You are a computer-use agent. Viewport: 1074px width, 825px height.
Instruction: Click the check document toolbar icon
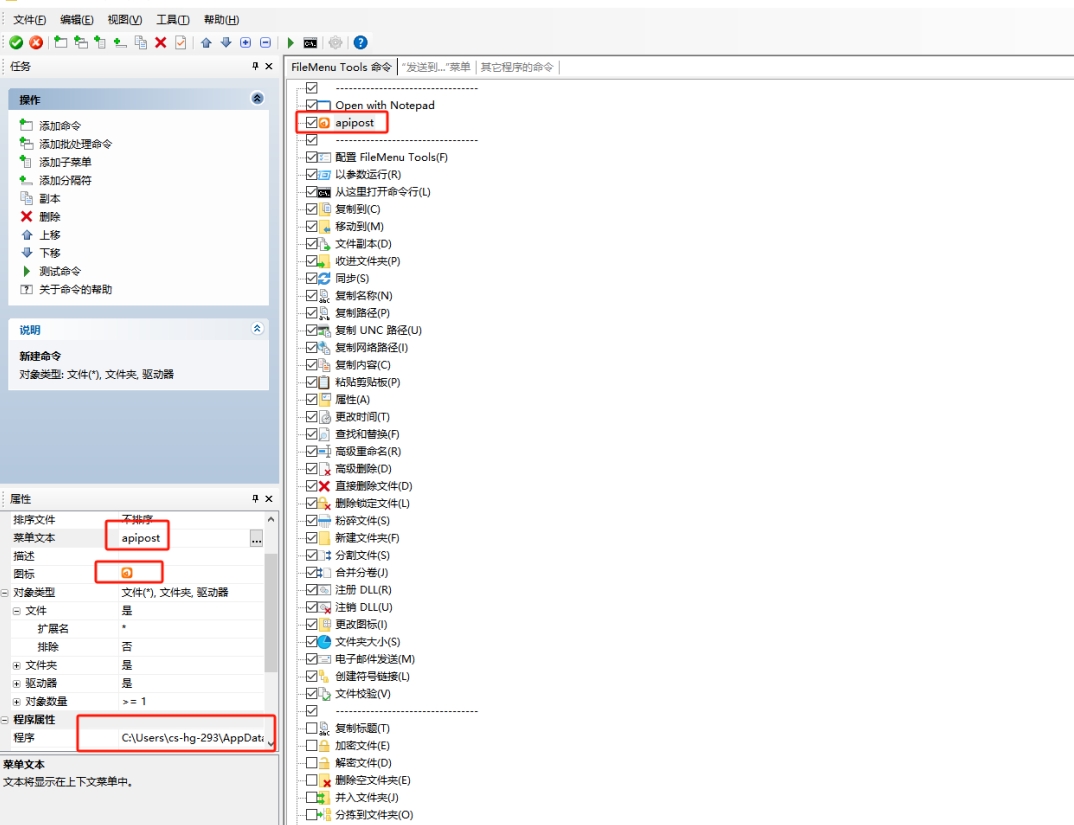tap(180, 42)
